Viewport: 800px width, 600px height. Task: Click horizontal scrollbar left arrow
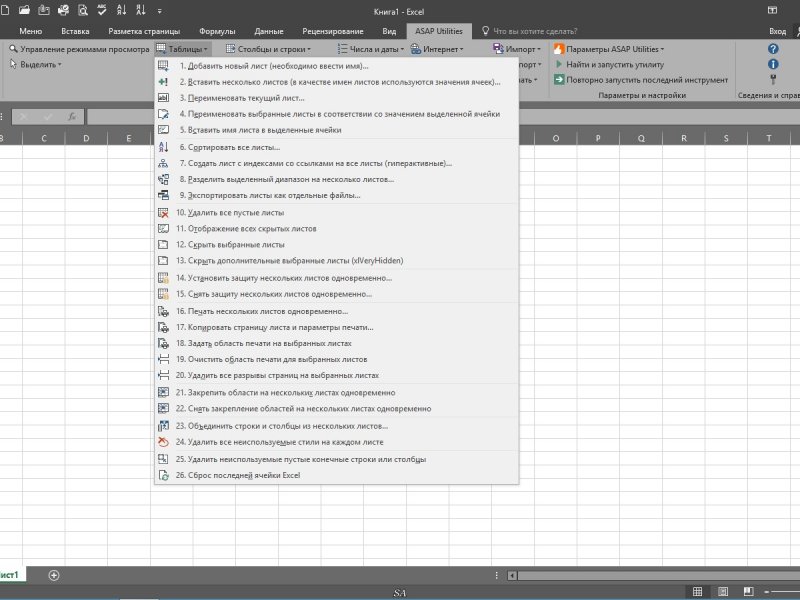[x=512, y=576]
